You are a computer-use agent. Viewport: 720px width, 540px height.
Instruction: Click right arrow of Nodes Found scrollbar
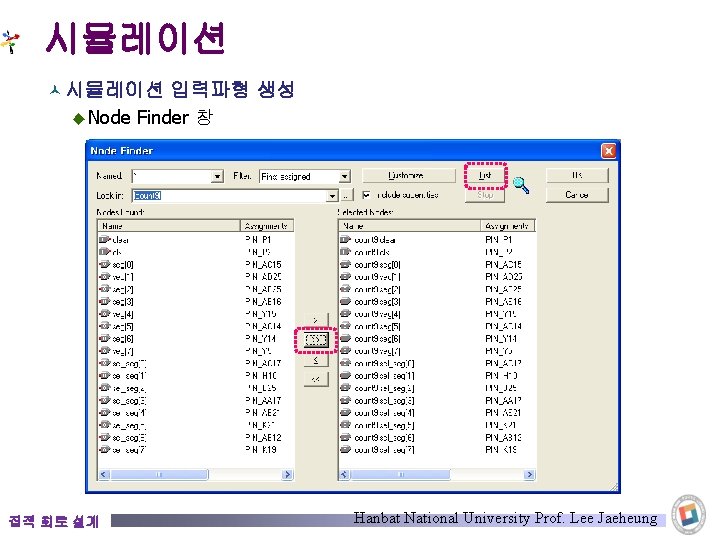287,474
